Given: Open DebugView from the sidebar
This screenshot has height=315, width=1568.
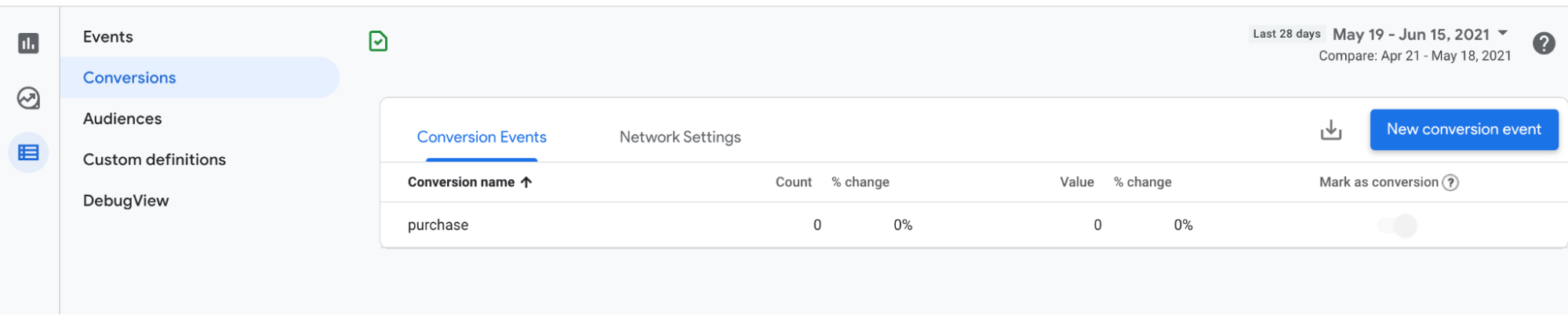Looking at the screenshot, I should tap(126, 200).
